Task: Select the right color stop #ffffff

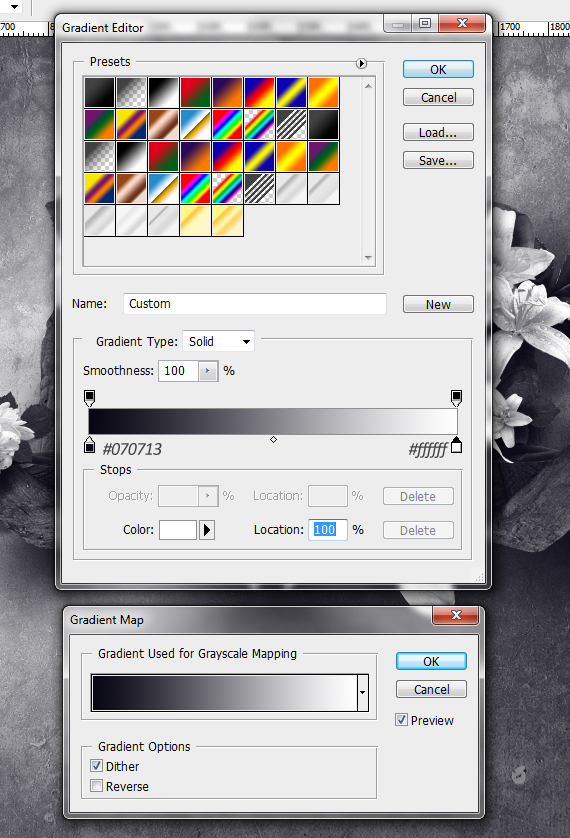Action: (x=456, y=445)
